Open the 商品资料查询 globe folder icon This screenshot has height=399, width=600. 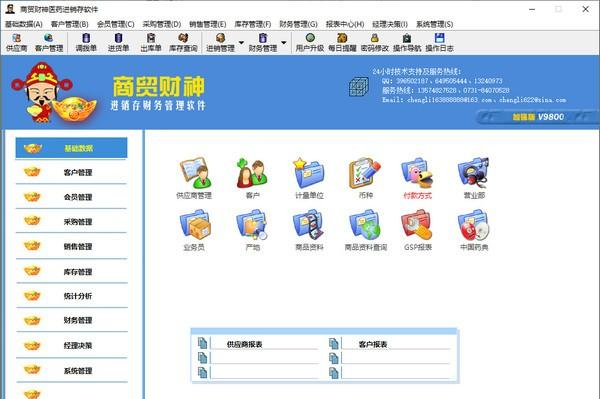365,230
